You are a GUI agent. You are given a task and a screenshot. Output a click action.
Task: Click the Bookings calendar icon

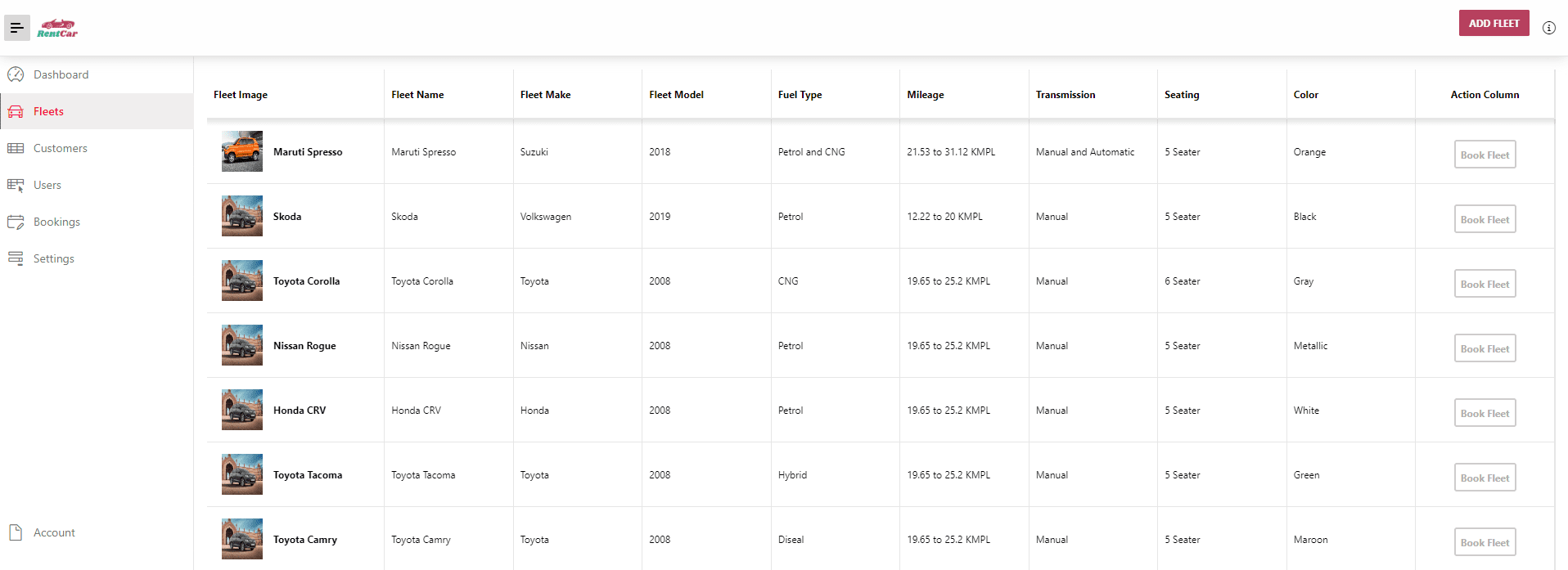16,222
